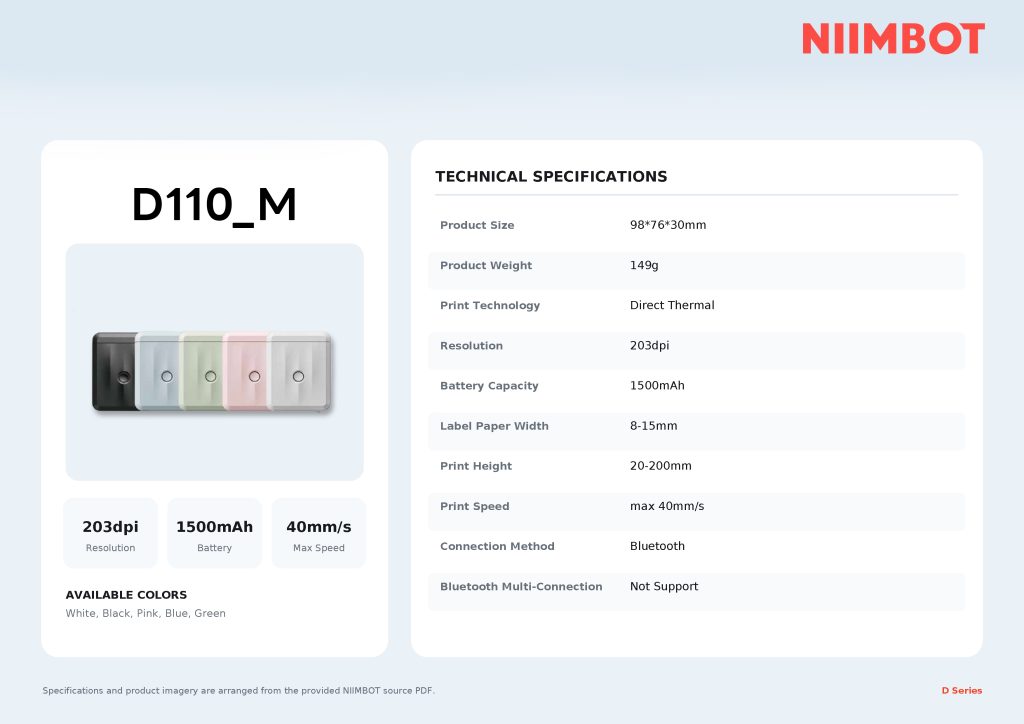Click the pink printer in the image
1024x724 pixels.
coord(246,371)
